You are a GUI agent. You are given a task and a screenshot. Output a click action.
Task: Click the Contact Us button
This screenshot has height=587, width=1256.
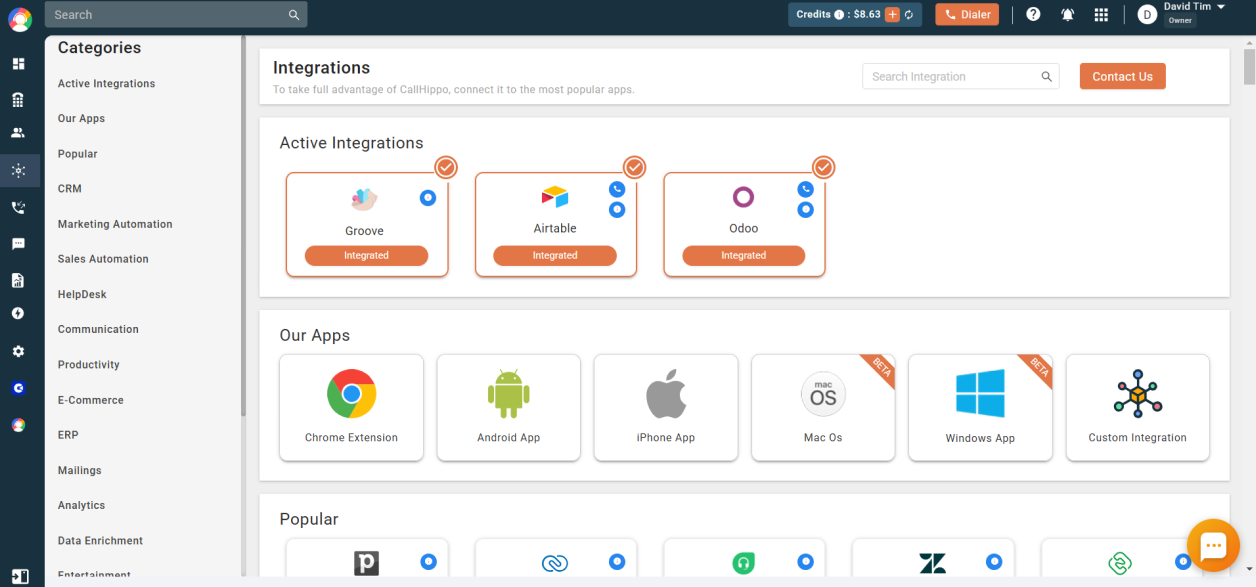tap(1122, 76)
